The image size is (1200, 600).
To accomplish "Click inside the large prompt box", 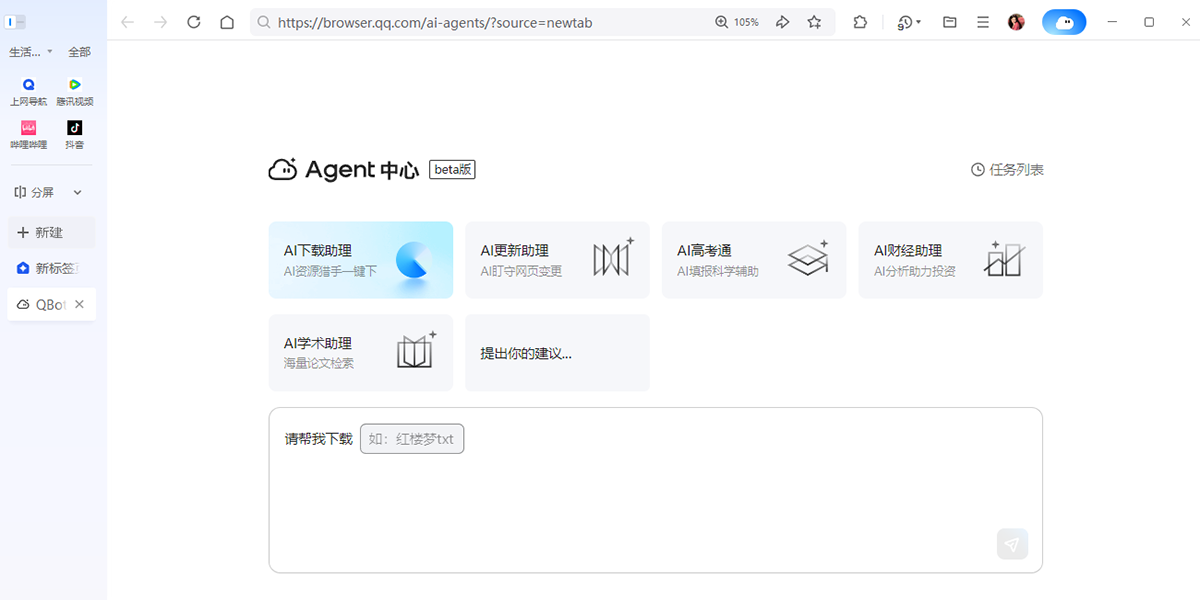I will click(656, 490).
